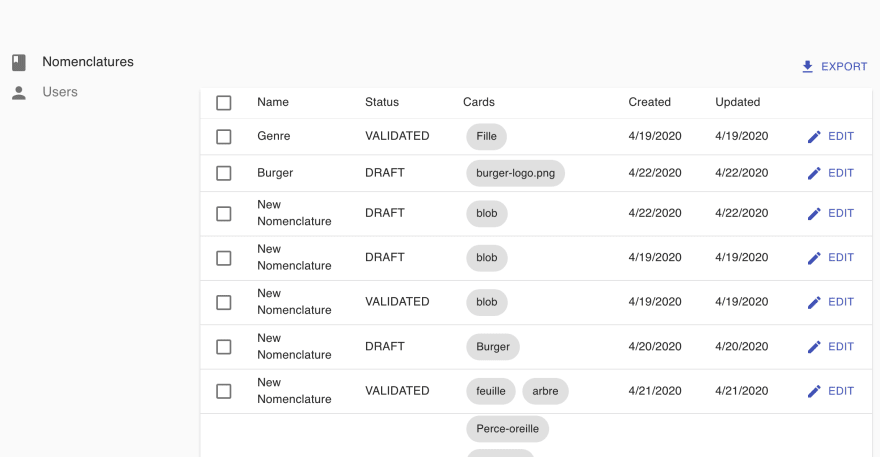Screen dimensions: 880x457
Task: Click VALIDATED status in feuille row
Action: (397, 391)
